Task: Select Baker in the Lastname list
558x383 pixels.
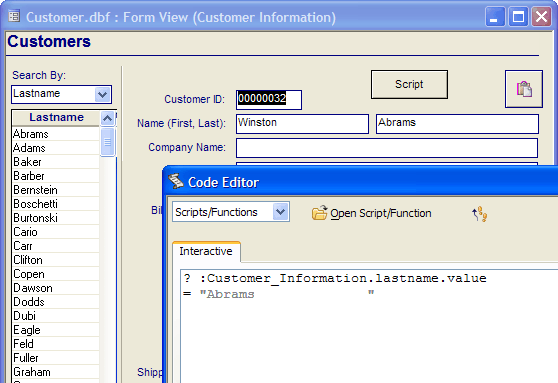Action: (56, 162)
